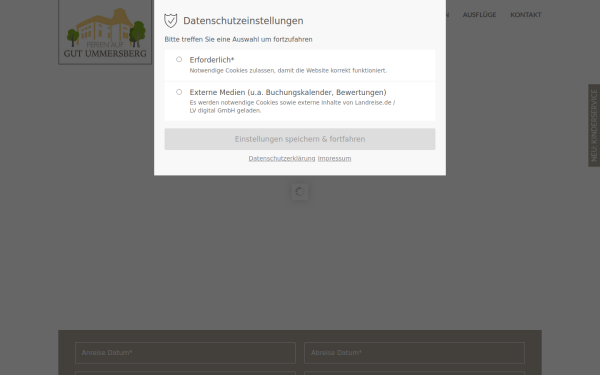This screenshot has height=375, width=600.
Task: Open the Impressum link
Action: 334,158
